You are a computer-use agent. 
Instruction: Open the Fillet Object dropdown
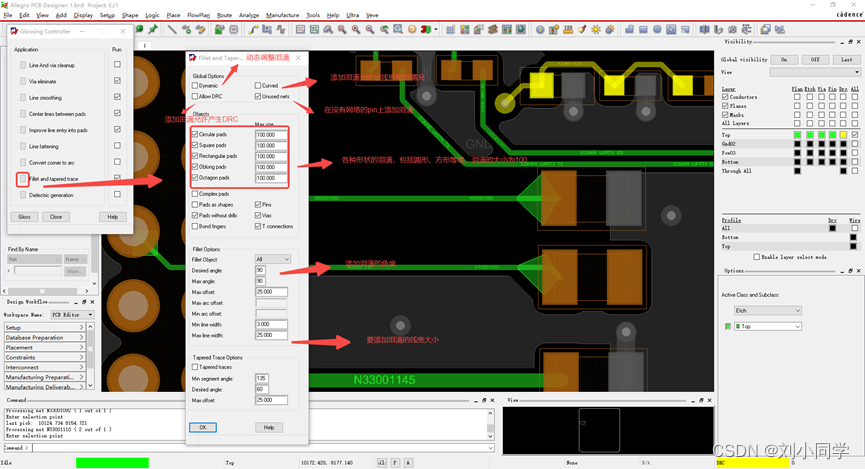[x=272, y=259]
